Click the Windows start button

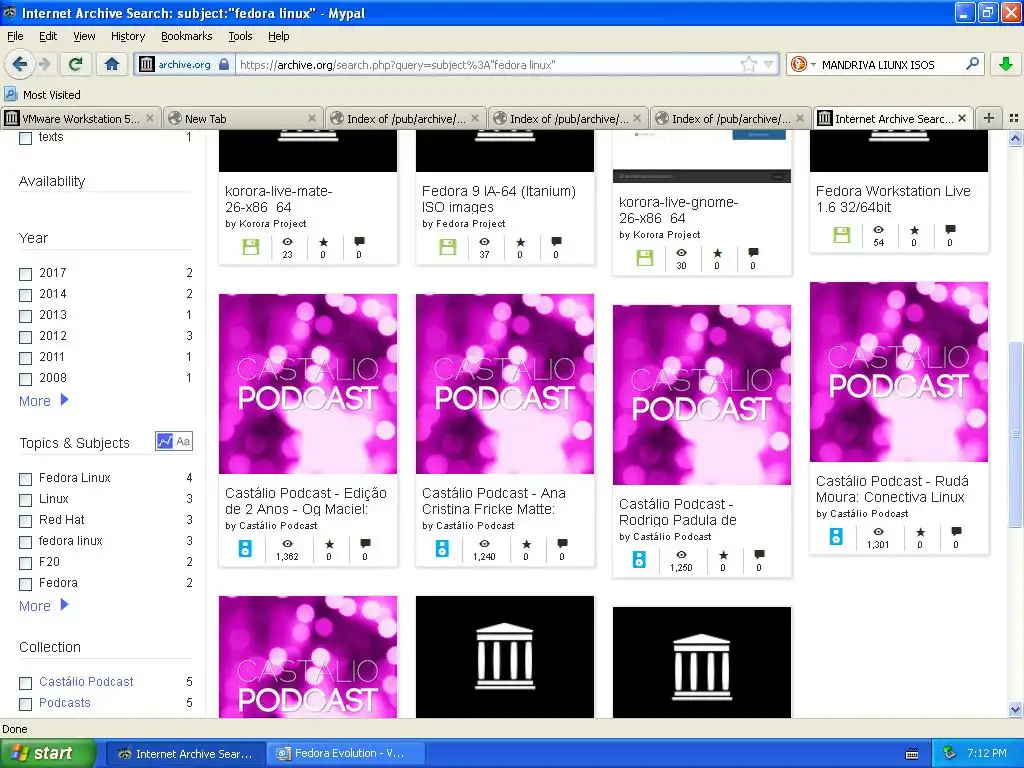click(47, 753)
